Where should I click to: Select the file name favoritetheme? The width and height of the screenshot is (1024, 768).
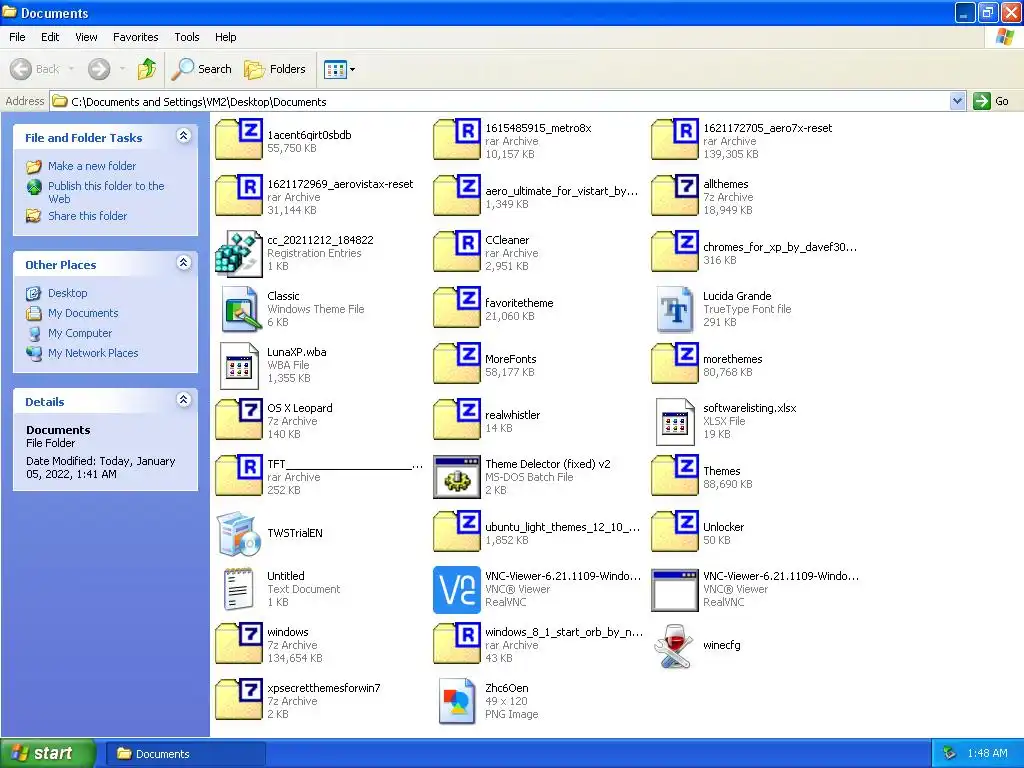tap(519, 303)
